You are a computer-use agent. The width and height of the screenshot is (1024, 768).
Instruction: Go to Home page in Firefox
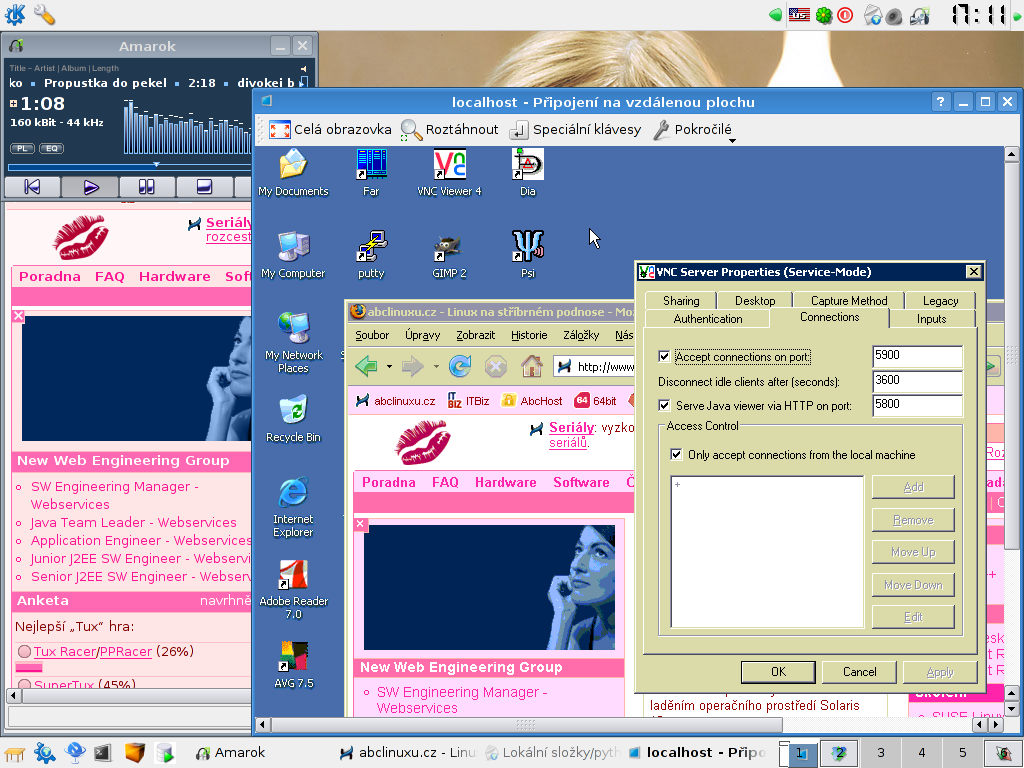pos(532,366)
